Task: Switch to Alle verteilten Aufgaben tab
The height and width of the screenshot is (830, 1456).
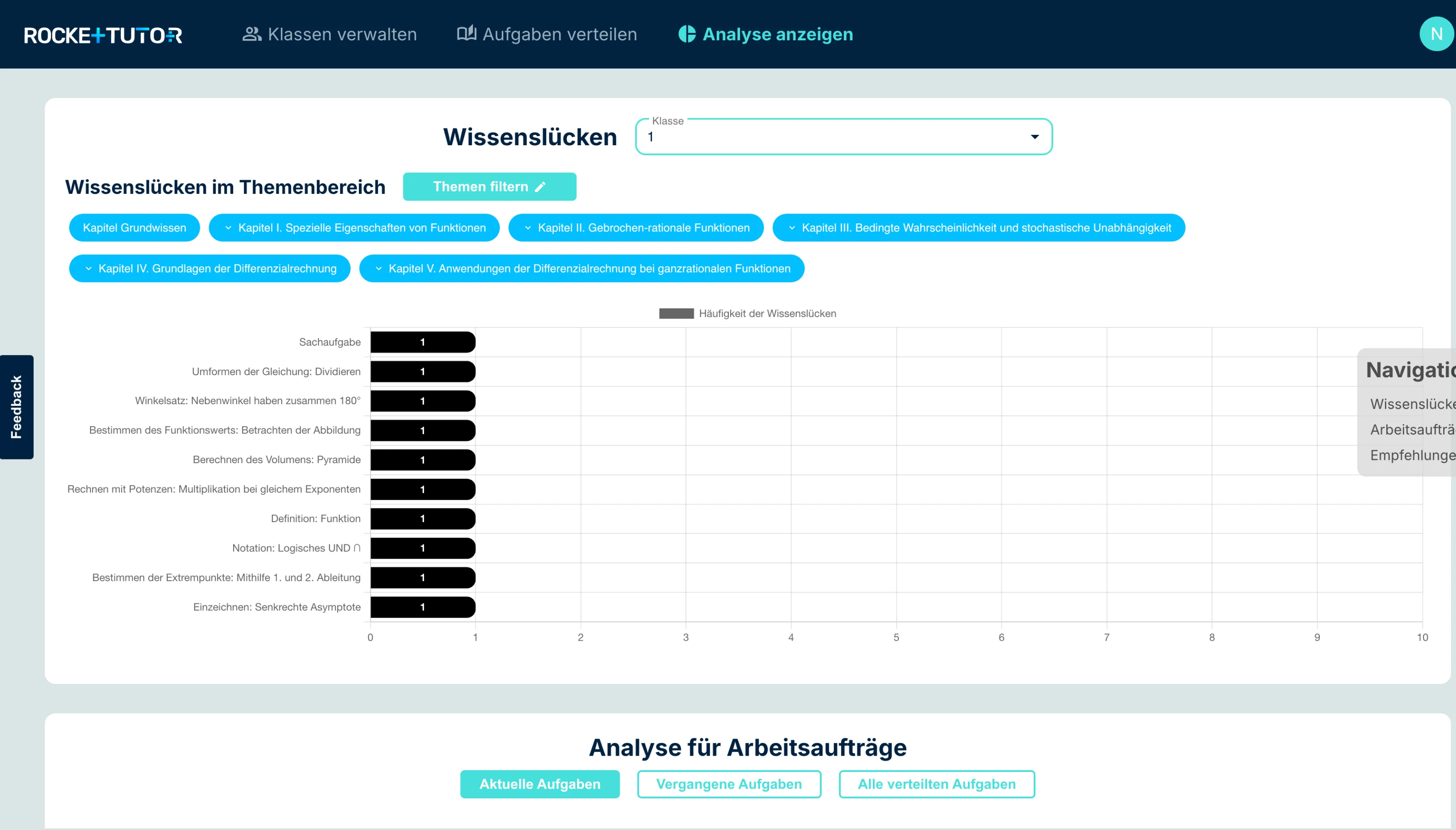Action: coord(937,784)
